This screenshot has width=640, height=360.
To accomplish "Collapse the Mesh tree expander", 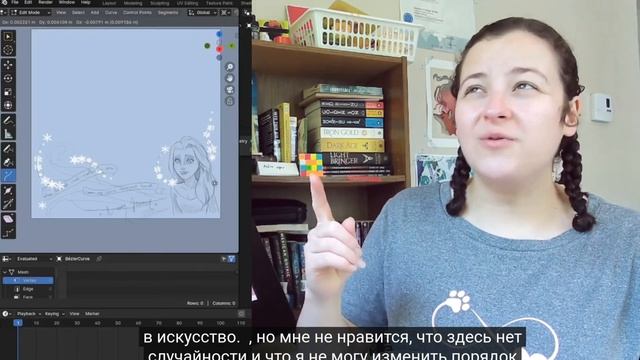I will pos(4,272).
